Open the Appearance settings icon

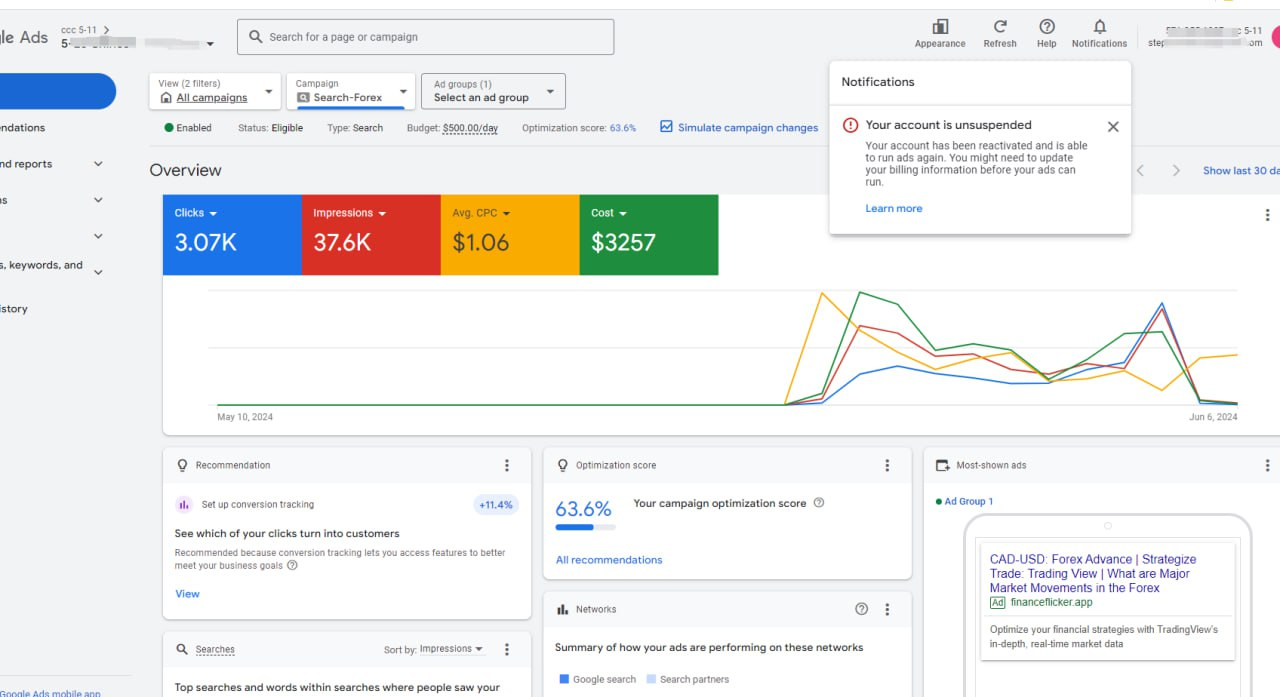tap(940, 27)
